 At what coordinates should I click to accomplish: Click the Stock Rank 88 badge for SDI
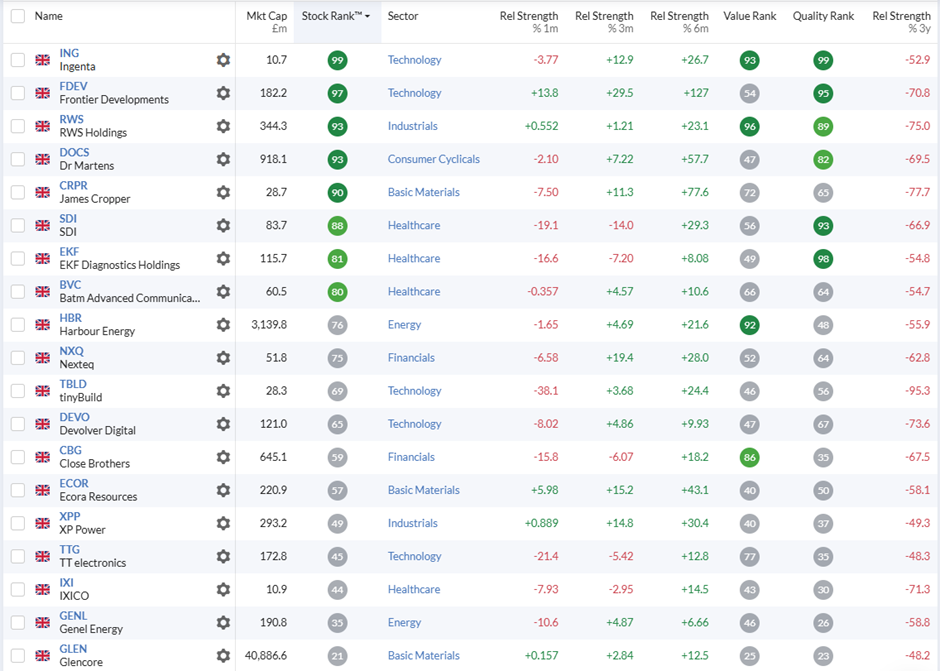coord(338,225)
